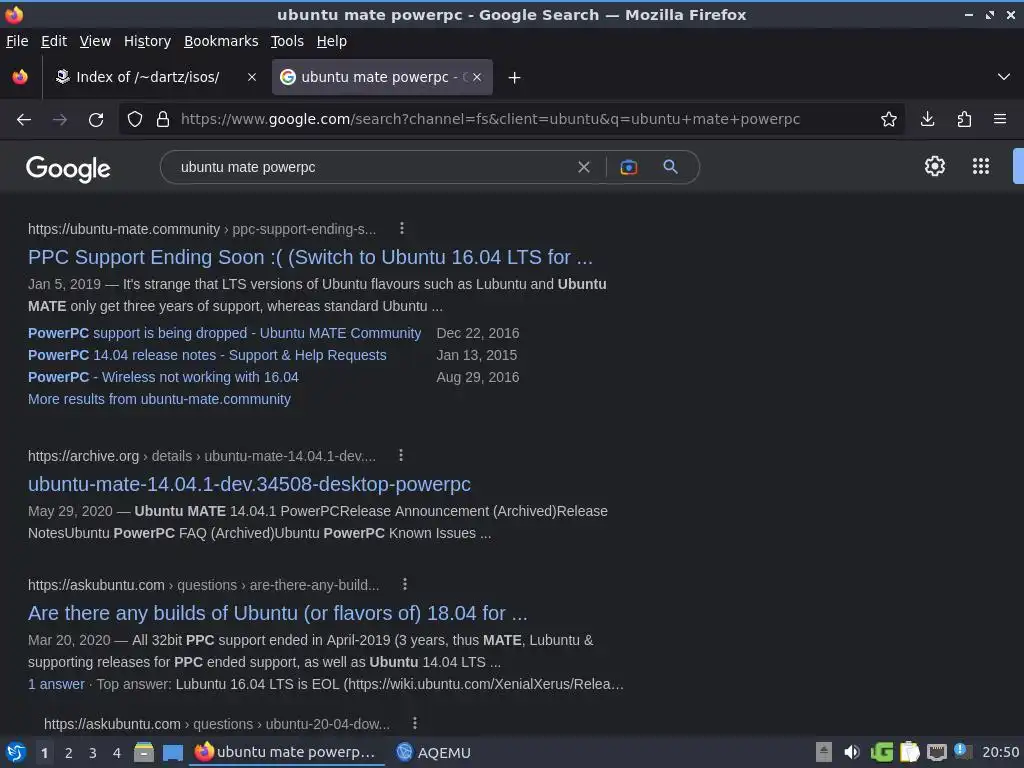This screenshot has height=768, width=1024.
Task: Focus AQEMU window in taskbar
Action: (x=434, y=752)
